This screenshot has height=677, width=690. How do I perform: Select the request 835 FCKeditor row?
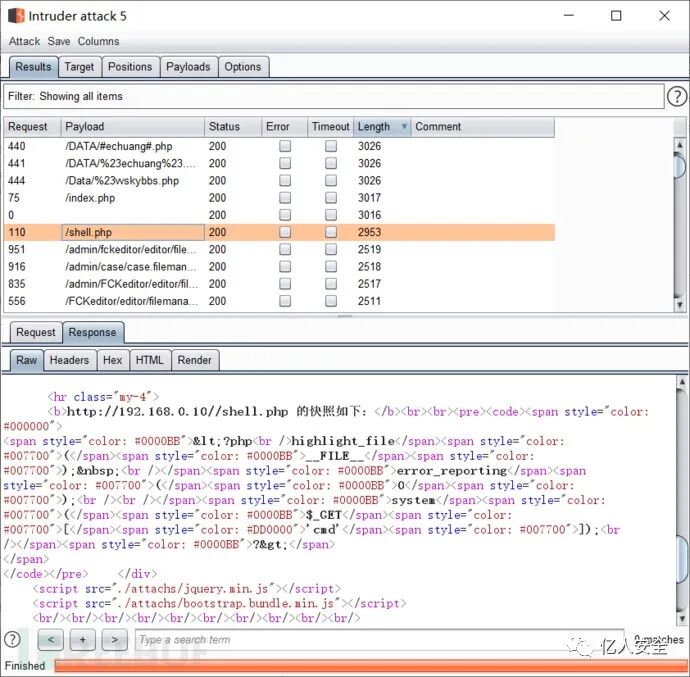279,284
